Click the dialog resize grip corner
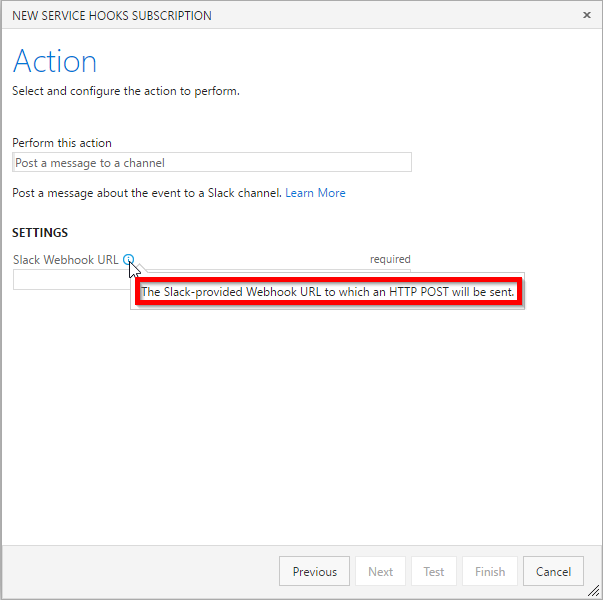Screen dimensions: 603x600 (x=594, y=591)
